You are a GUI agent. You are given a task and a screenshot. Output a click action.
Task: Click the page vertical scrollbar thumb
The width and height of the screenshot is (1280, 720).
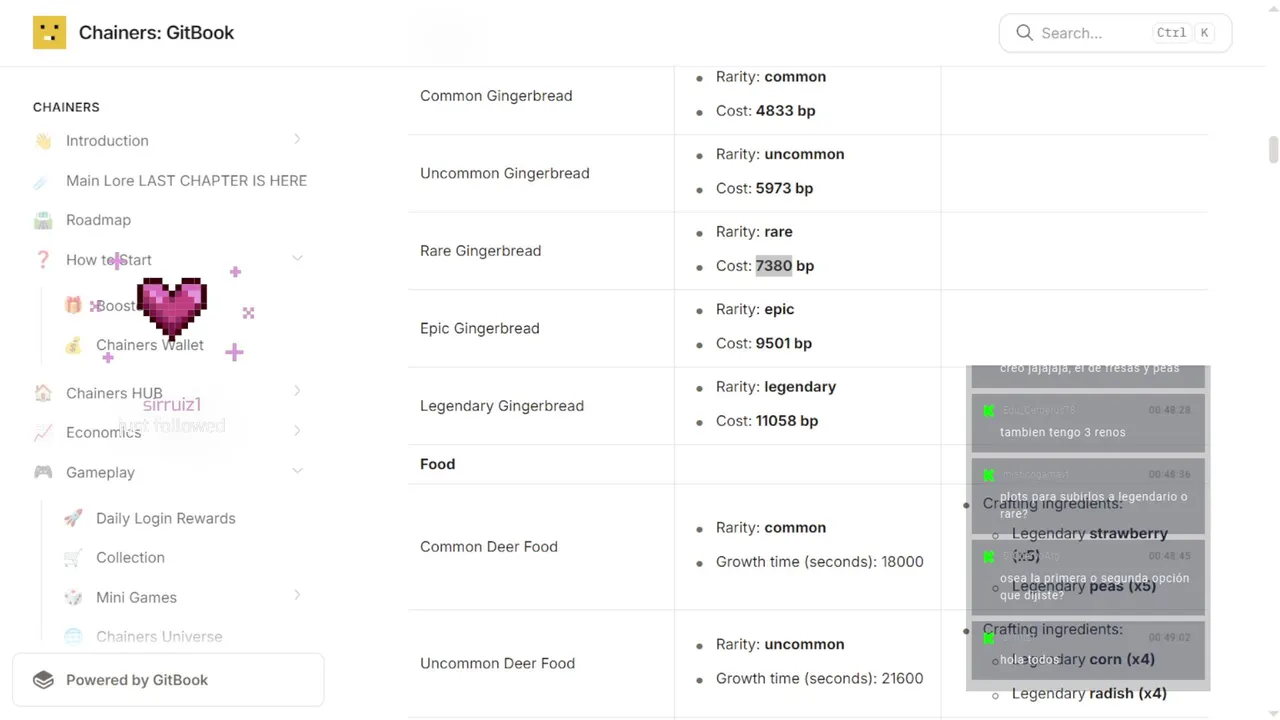1273,149
